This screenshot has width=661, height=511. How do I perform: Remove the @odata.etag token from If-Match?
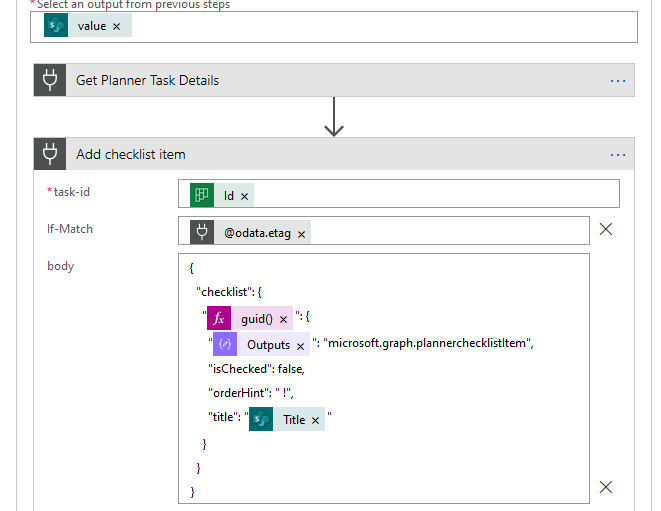tap(301, 233)
